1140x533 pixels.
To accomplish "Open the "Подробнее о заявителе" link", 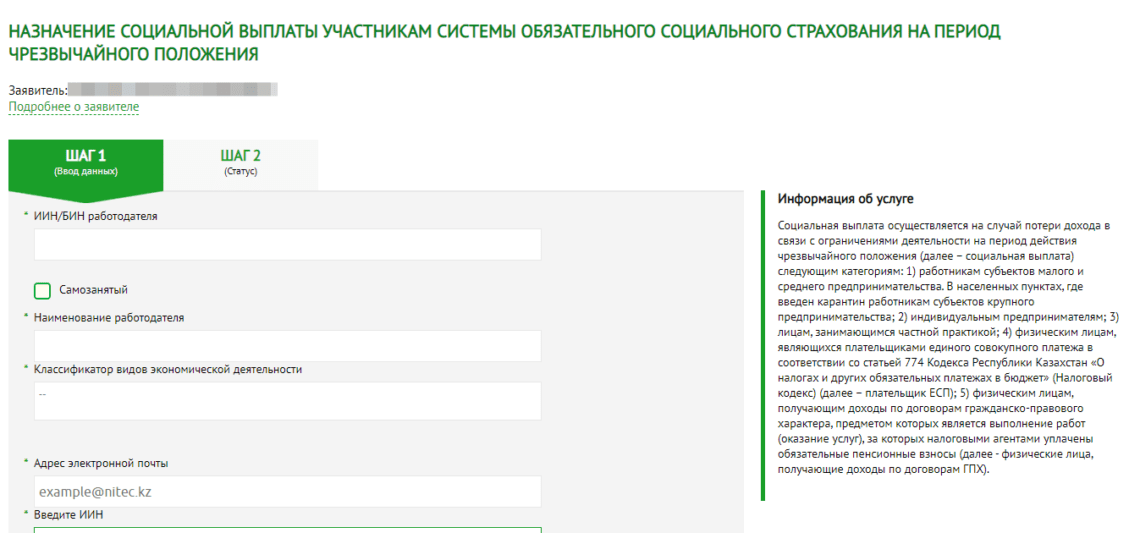I will pos(74,107).
